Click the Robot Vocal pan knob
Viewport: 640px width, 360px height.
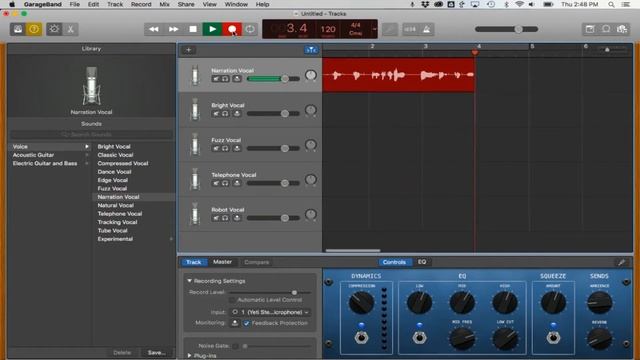311,214
